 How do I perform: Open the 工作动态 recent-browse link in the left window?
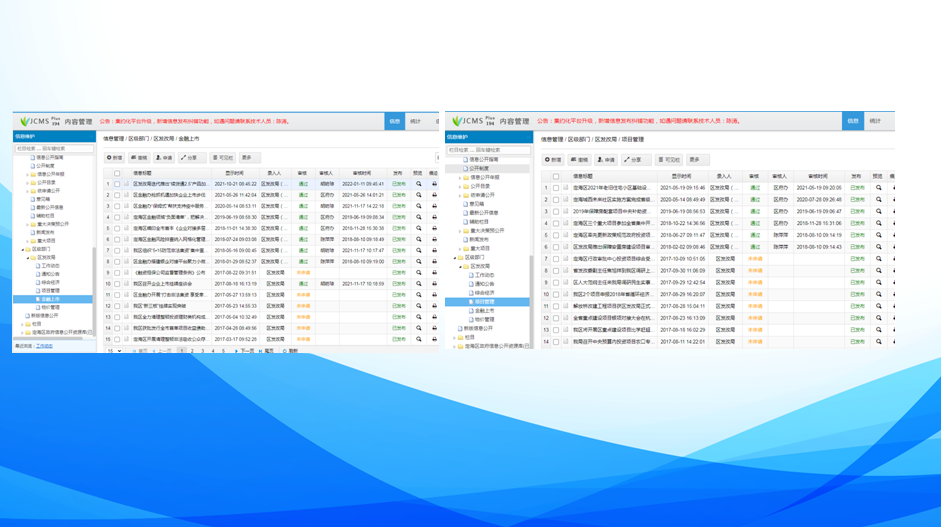(x=44, y=346)
